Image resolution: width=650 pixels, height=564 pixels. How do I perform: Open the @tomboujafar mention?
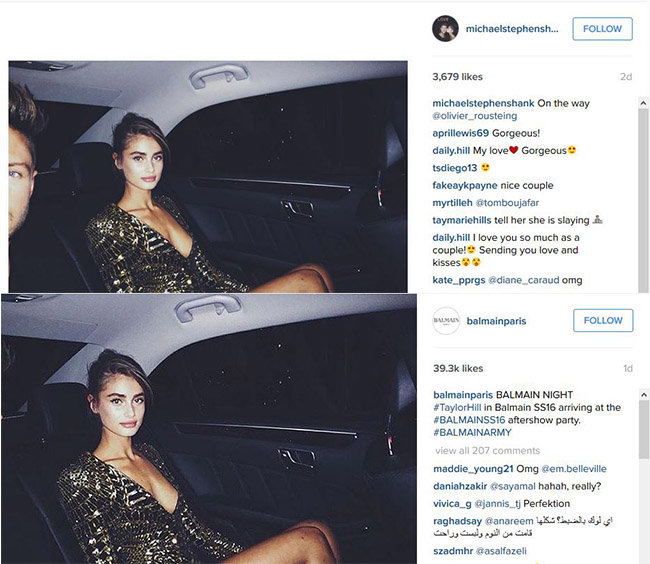507,203
